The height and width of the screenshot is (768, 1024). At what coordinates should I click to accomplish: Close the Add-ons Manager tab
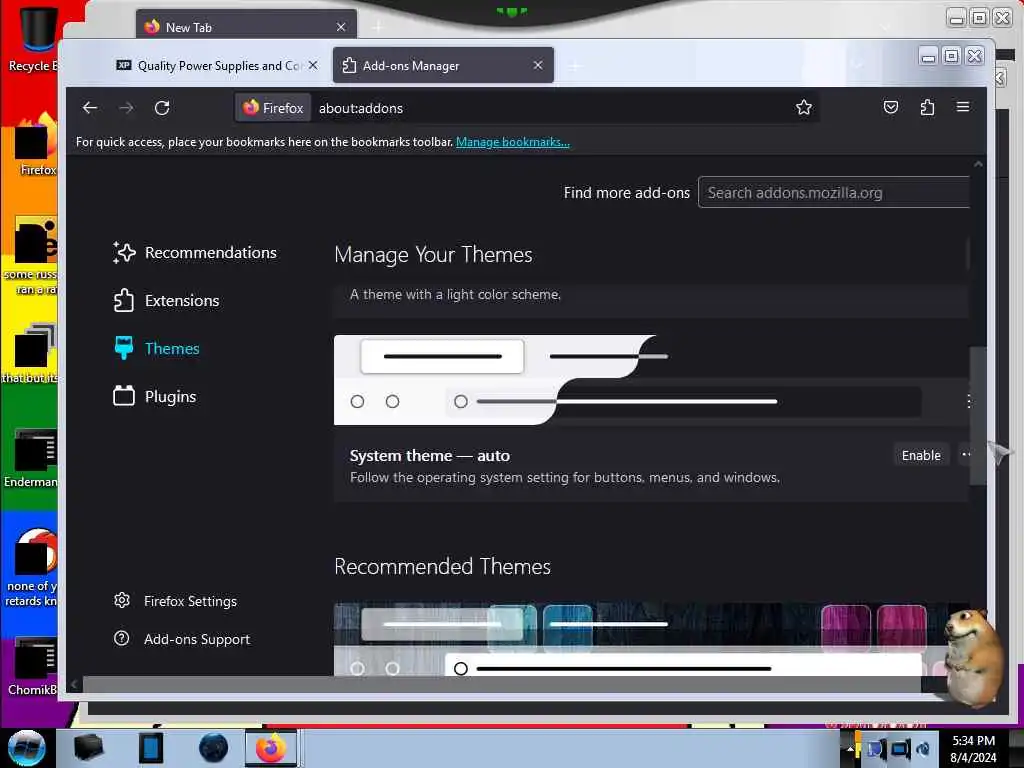[x=537, y=65]
